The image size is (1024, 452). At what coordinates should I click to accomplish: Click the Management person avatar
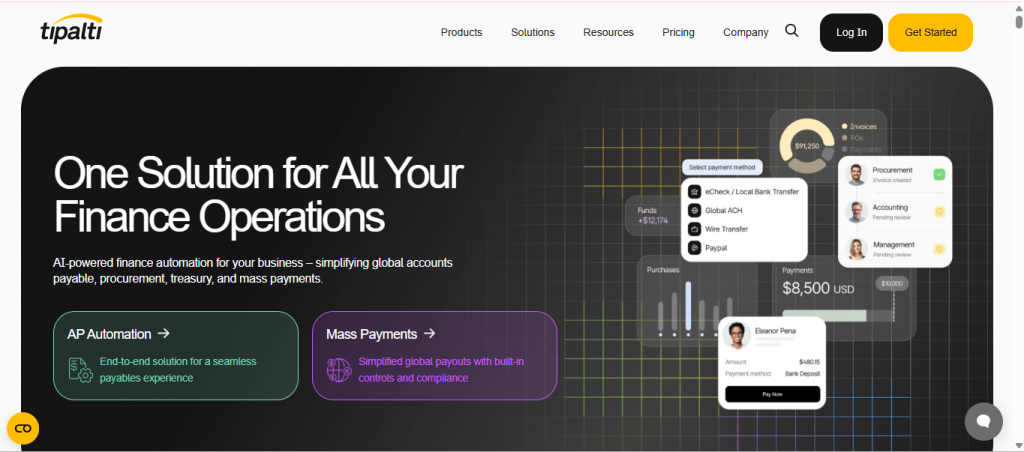[x=856, y=249]
